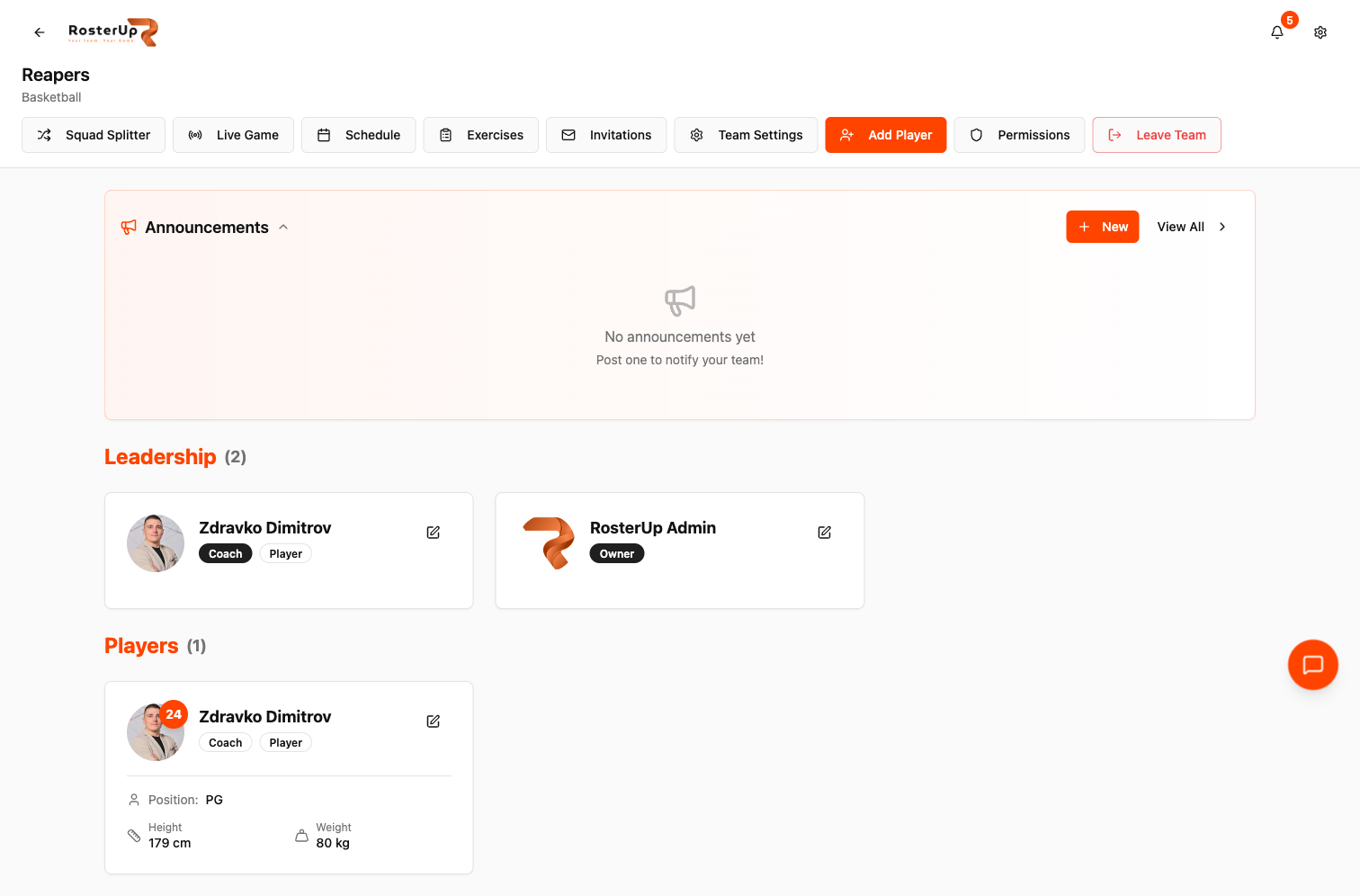Edit Zdravko Dimitrov in Leadership

434,533
